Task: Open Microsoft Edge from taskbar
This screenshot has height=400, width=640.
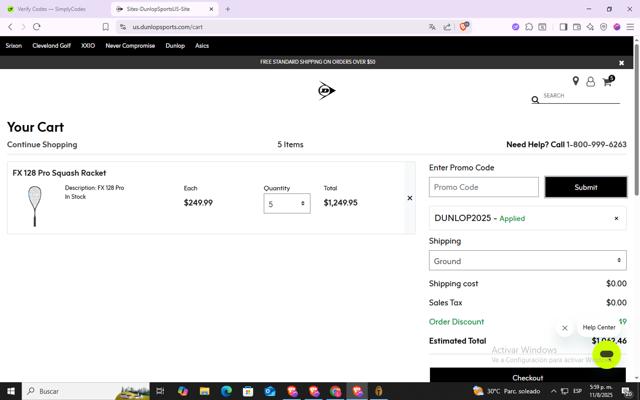Action: 226,391
